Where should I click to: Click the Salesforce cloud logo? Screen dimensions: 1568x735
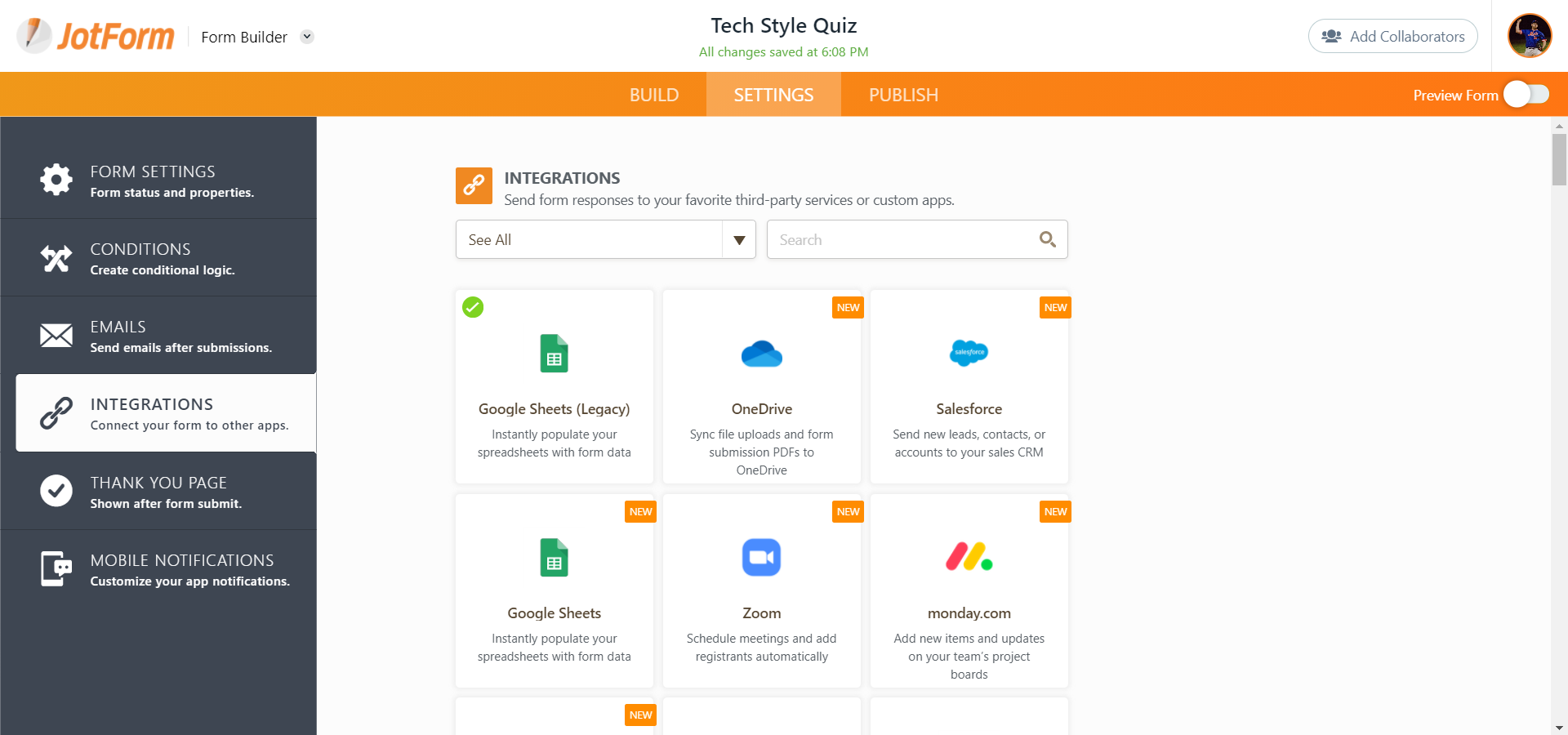click(969, 353)
